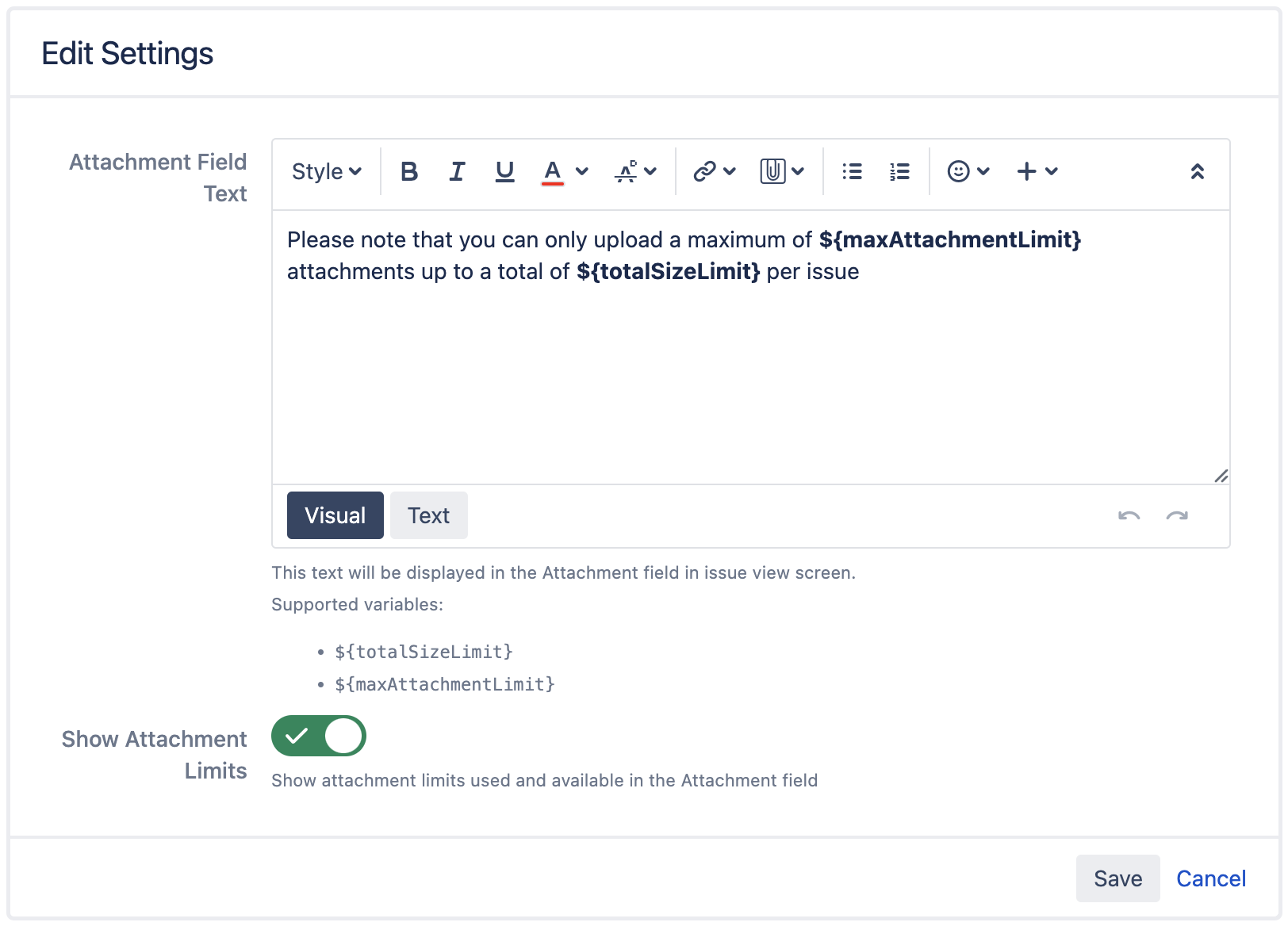Insert an emoji

960,171
